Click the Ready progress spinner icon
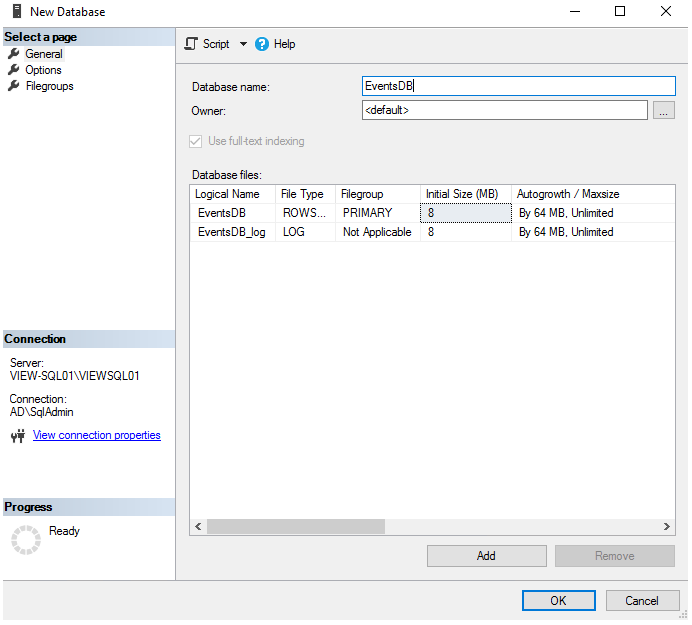Screen dimensions: 692x625 point(24,539)
